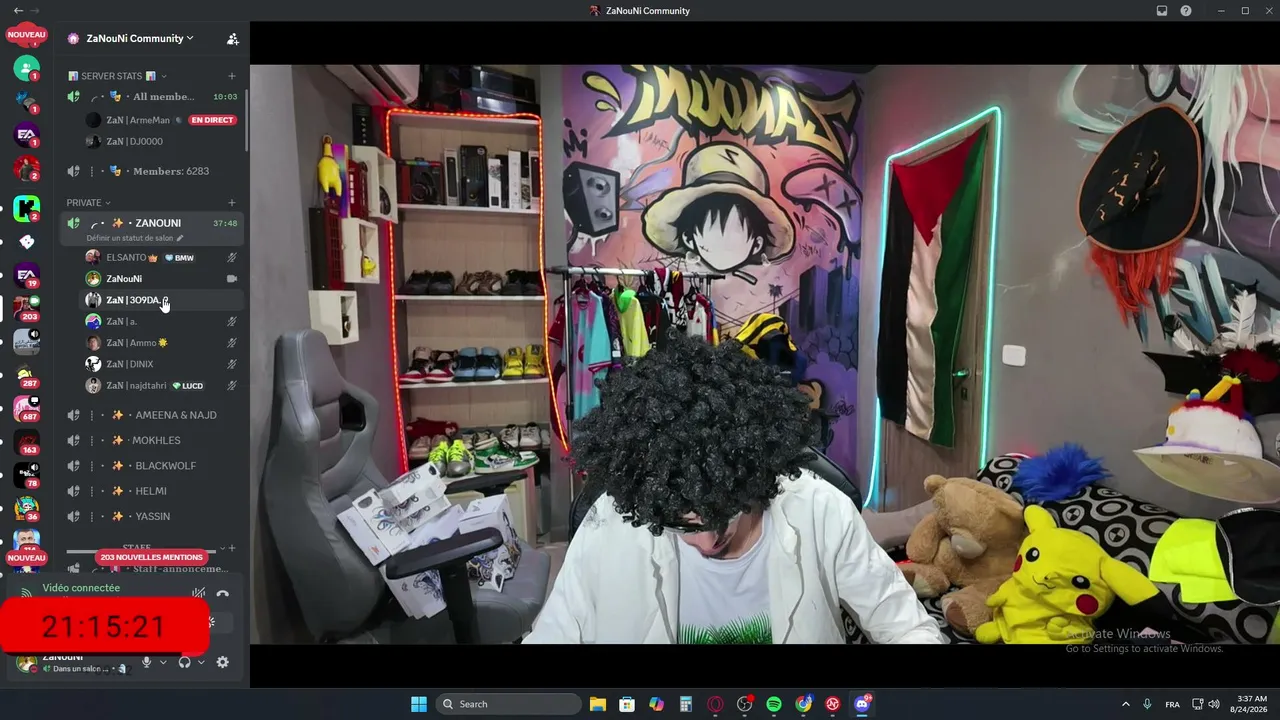This screenshot has height=720, width=1280.
Task: Open headphone output options arrow
Action: 201,662
